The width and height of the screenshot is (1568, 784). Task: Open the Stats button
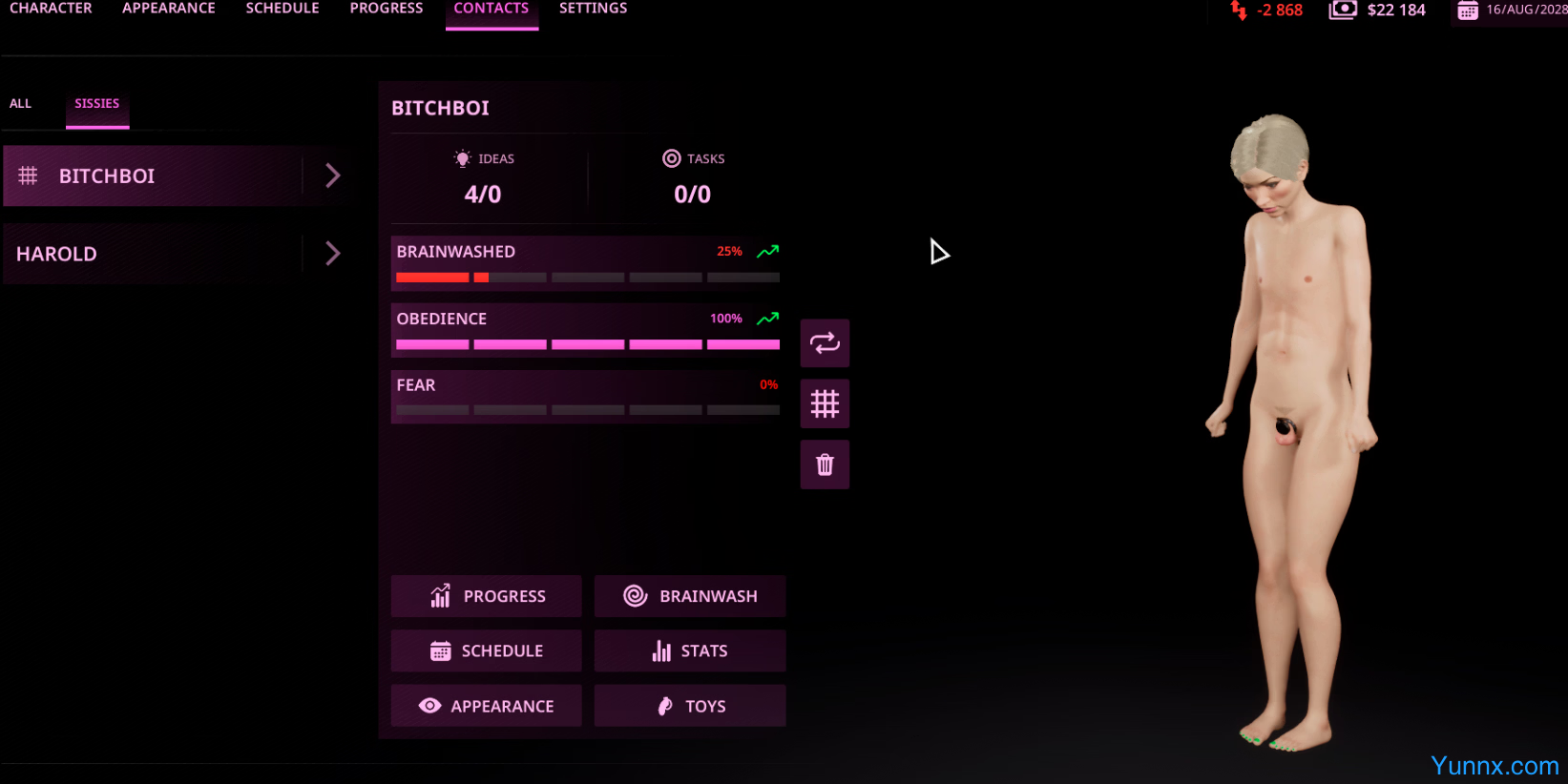(x=690, y=650)
